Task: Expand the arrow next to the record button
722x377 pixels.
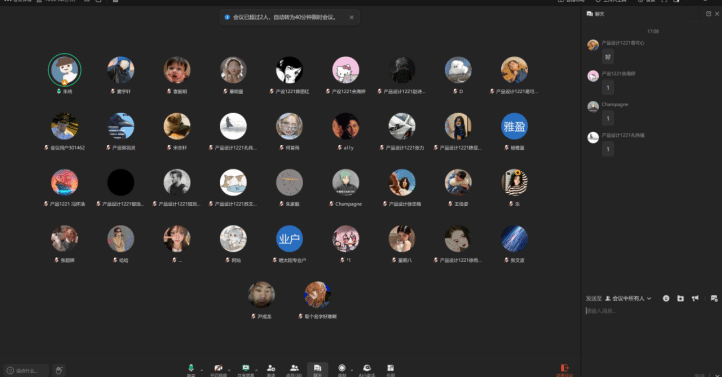Action: point(352,369)
